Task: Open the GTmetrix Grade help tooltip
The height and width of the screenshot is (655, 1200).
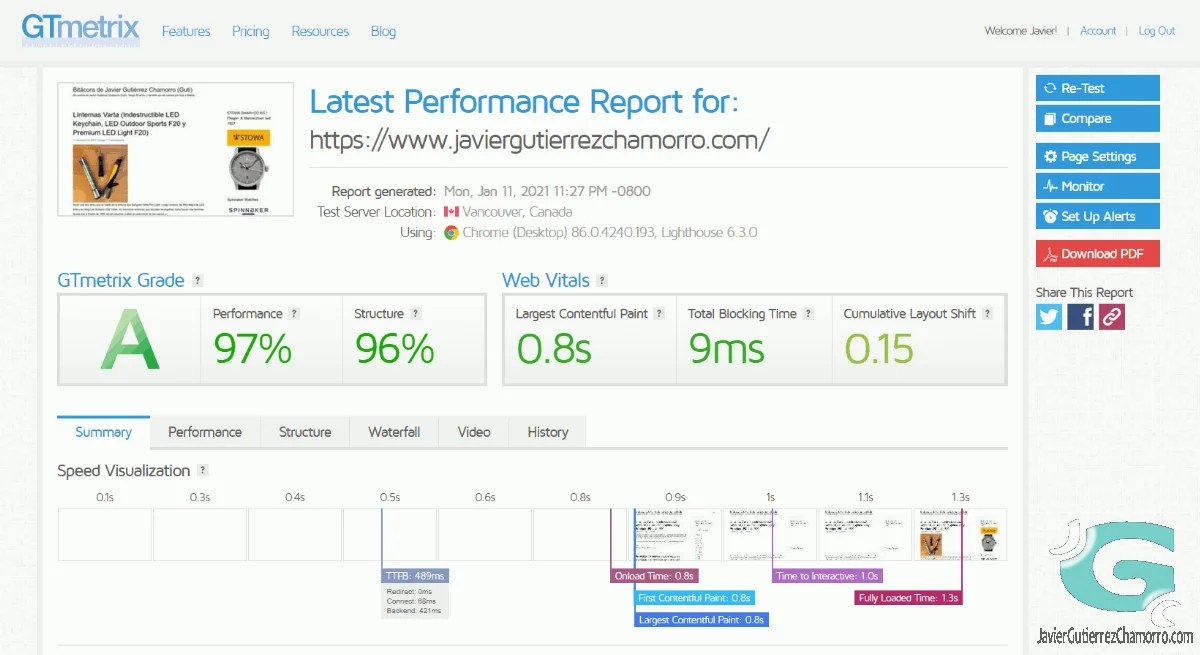Action: tap(199, 281)
